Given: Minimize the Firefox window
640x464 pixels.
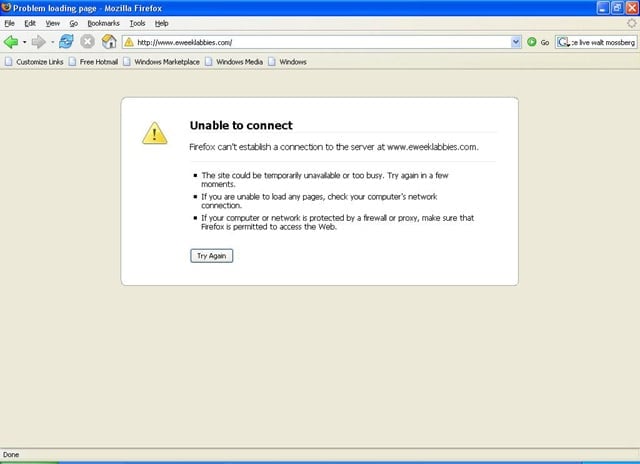Looking at the screenshot, I should pos(603,8).
